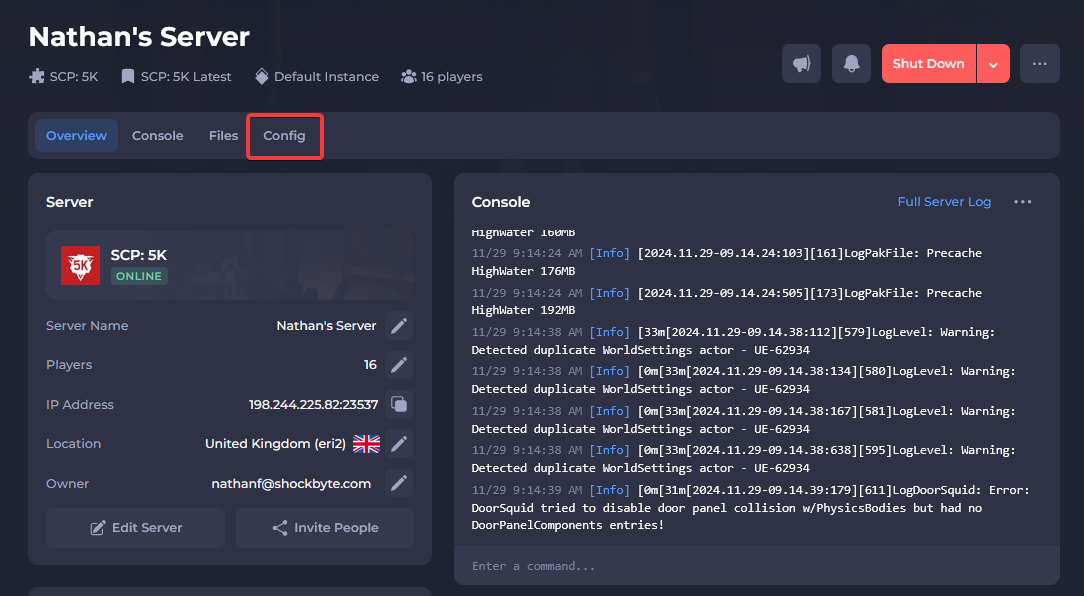
Task: Edit the Server Name with pencil icon
Action: pos(399,326)
